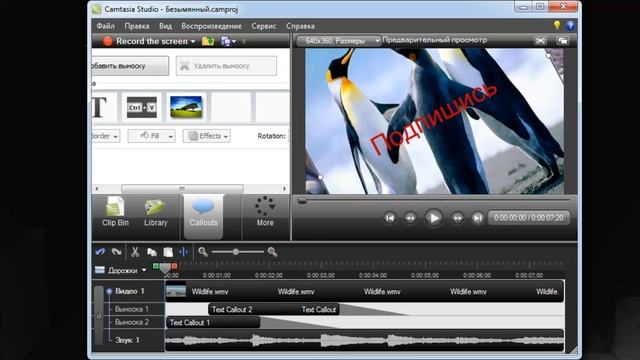This screenshot has height=360, width=640.
Task: Select the Ctrl+V keystroke callout
Action: pyautogui.click(x=142, y=107)
